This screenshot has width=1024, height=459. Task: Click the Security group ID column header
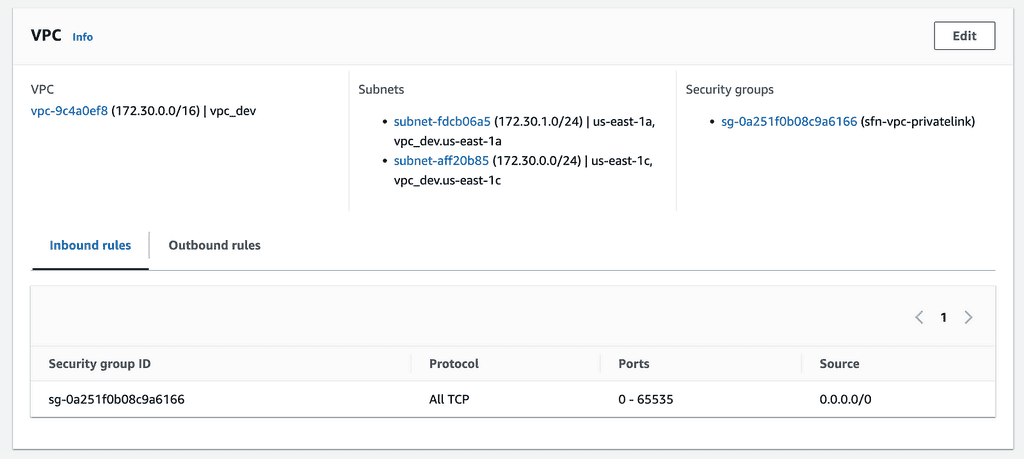coord(99,364)
